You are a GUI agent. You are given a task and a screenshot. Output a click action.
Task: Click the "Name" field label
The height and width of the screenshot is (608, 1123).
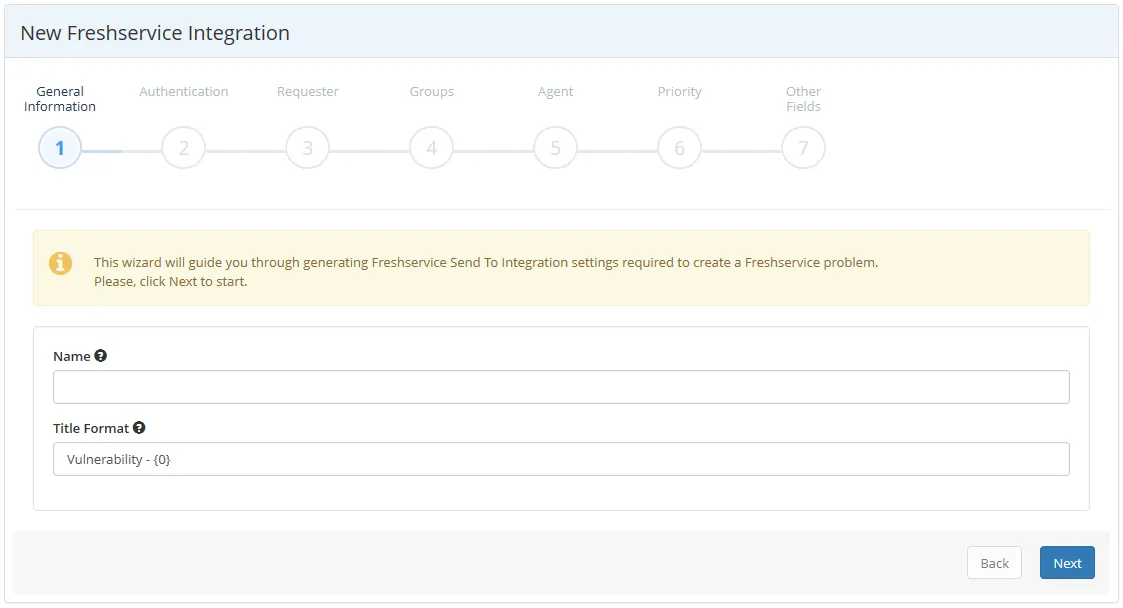pyautogui.click(x=72, y=357)
